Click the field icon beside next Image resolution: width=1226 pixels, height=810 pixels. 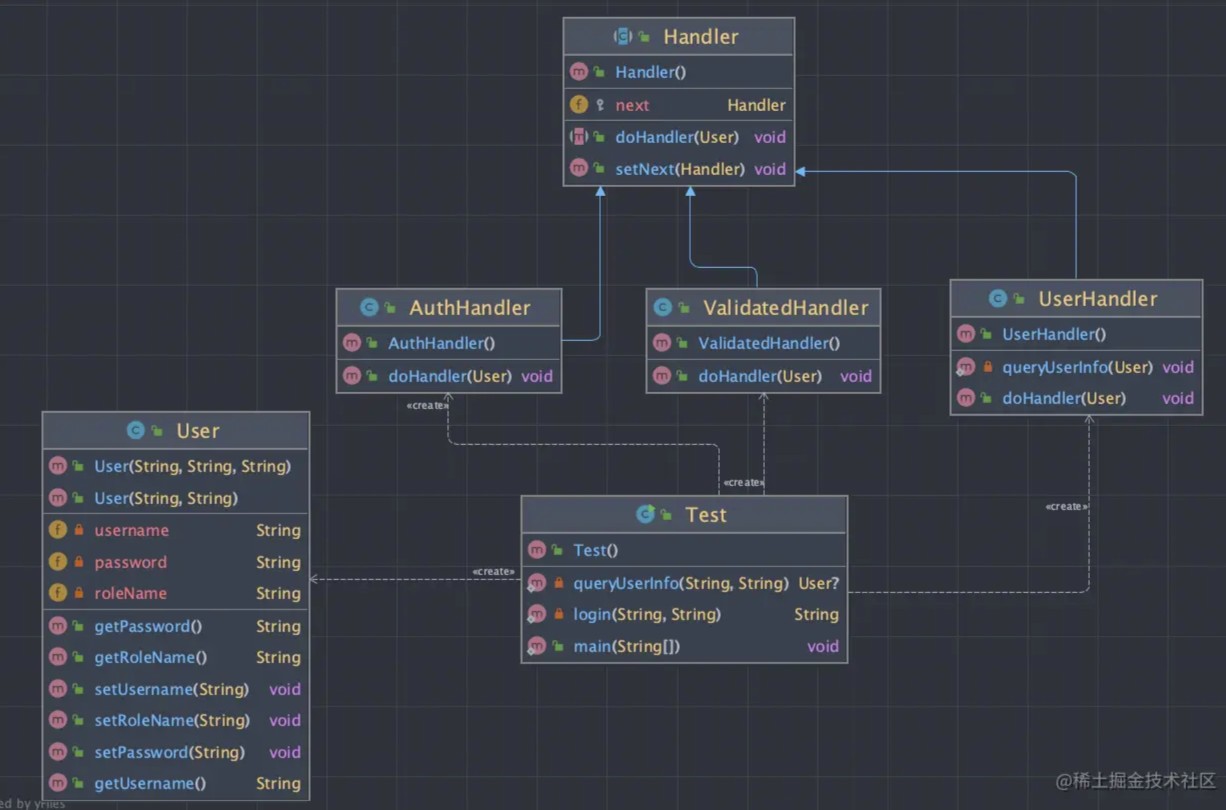(x=579, y=105)
